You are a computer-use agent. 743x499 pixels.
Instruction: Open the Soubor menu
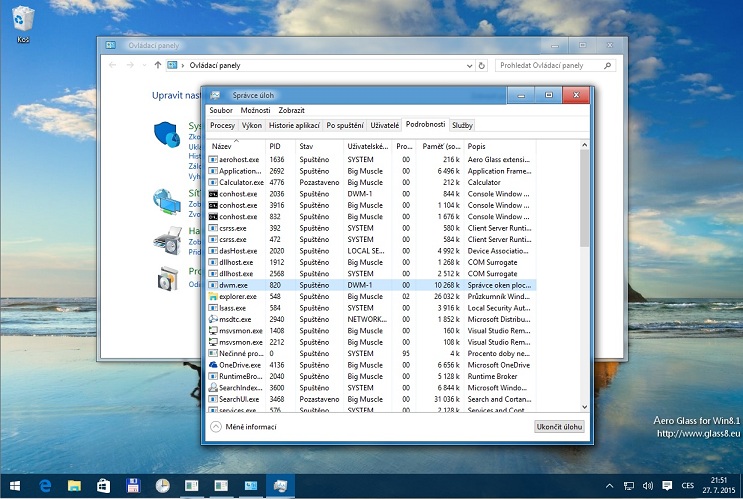[220, 110]
